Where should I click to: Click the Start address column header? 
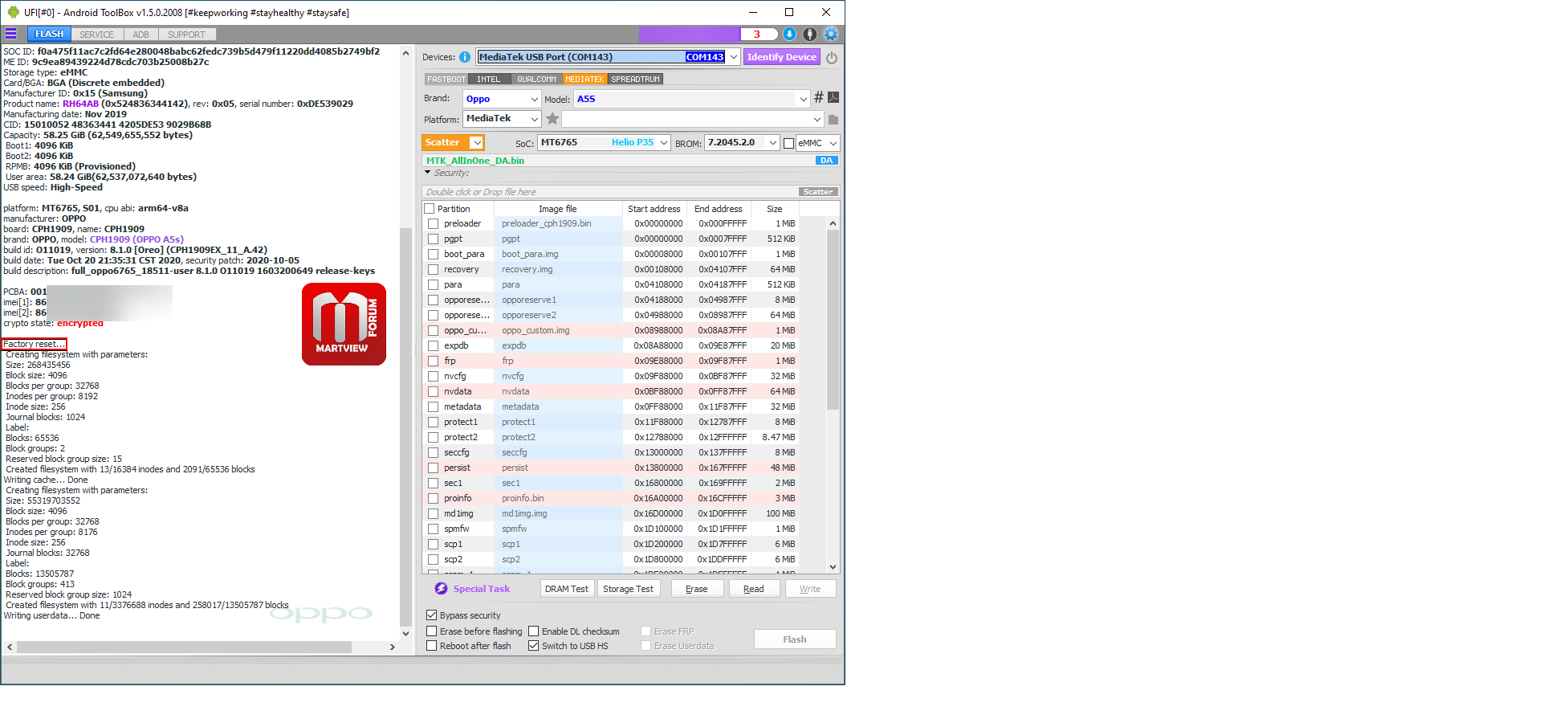coord(654,209)
